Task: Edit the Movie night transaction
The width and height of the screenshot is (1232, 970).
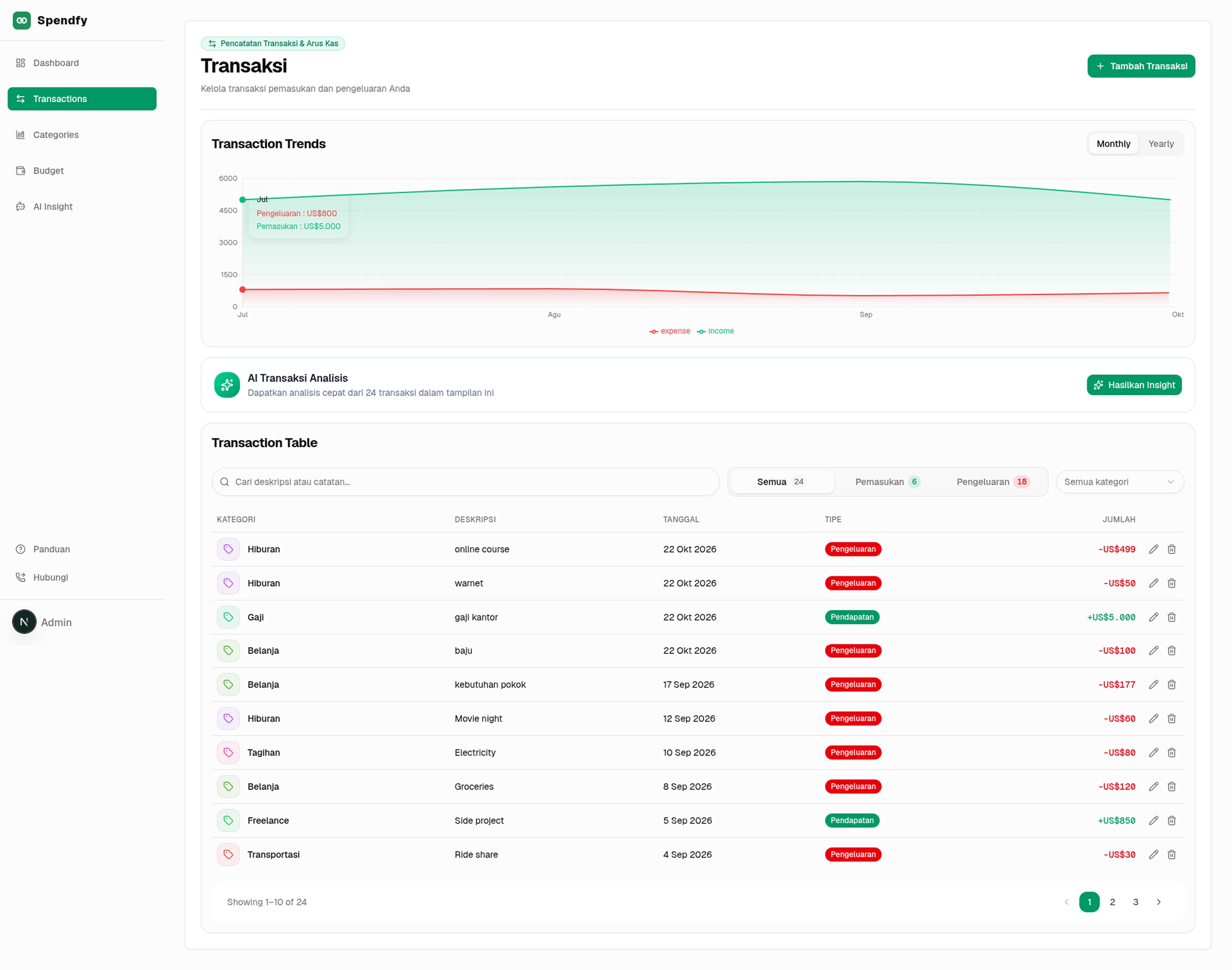Action: (x=1153, y=719)
